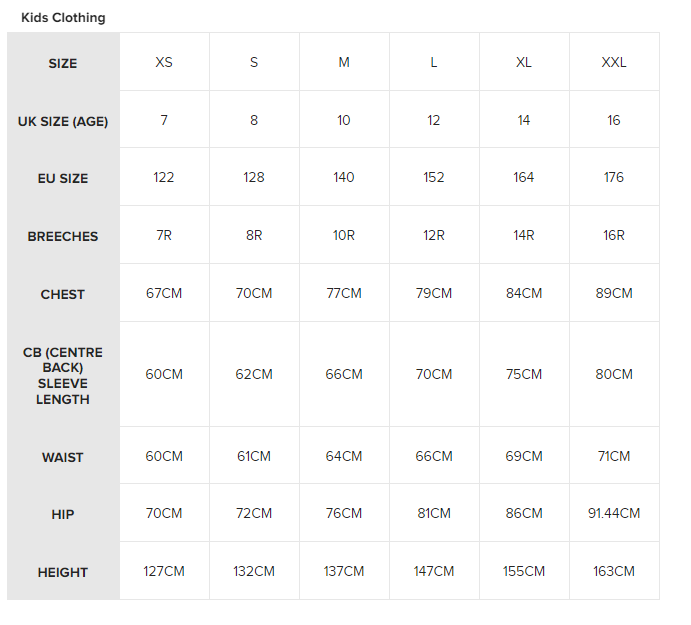Select the 75CM sleeve length cell
Image resolution: width=691 pixels, height=625 pixels.
[x=524, y=375]
